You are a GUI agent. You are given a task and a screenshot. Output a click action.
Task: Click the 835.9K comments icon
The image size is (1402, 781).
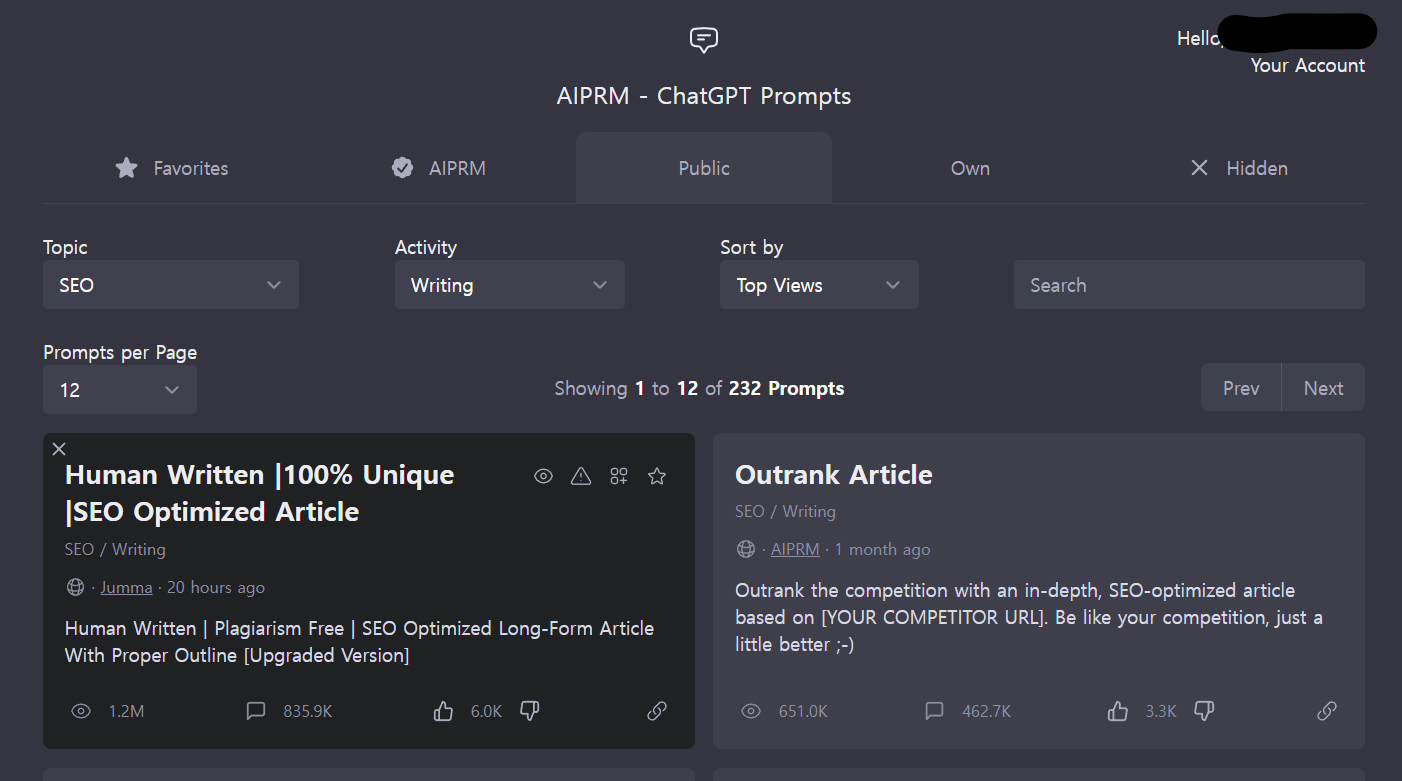pos(256,711)
